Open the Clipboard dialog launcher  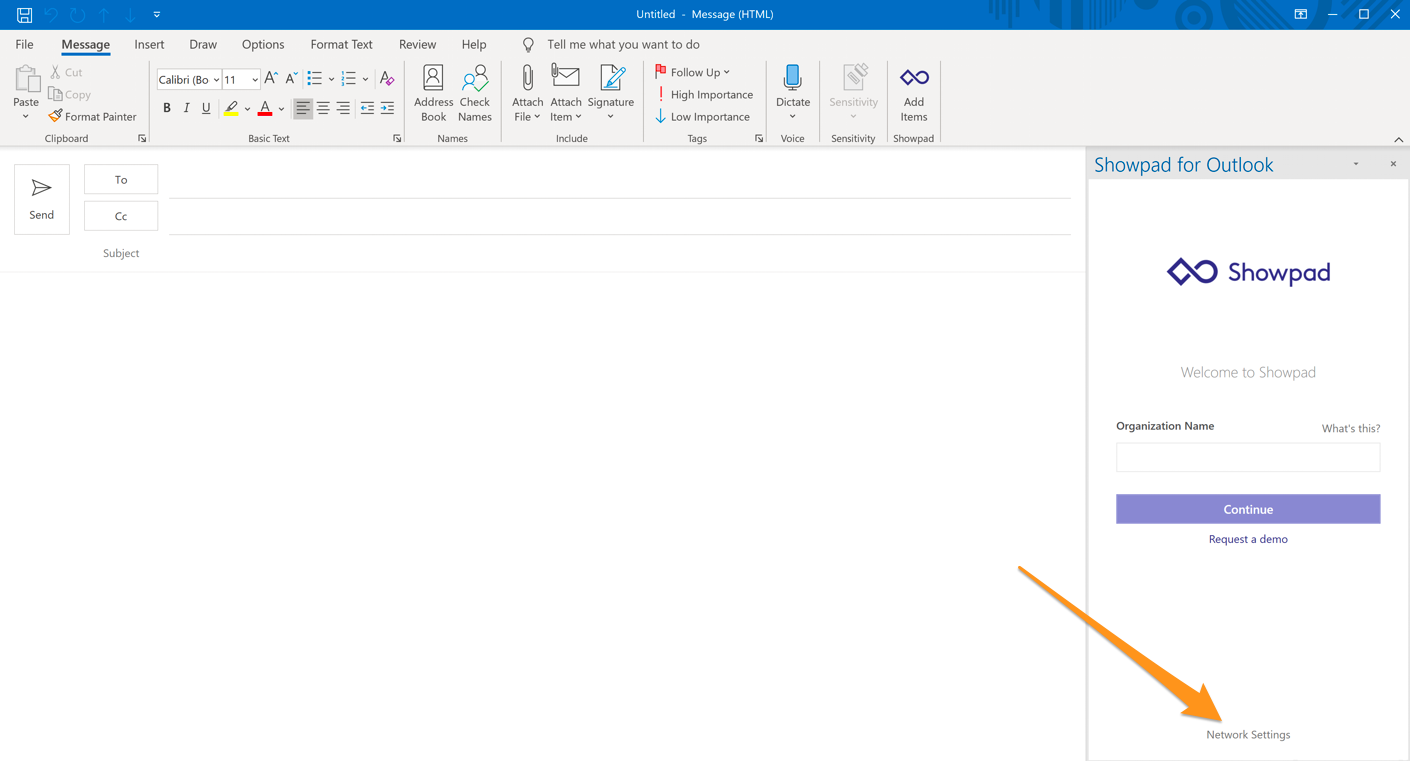tap(142, 138)
